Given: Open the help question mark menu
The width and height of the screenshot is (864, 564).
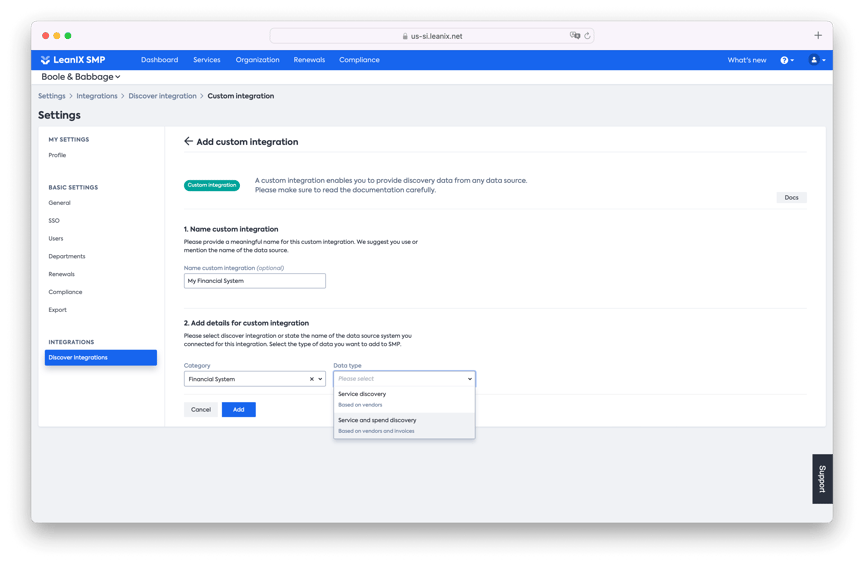Looking at the screenshot, I should (787, 60).
